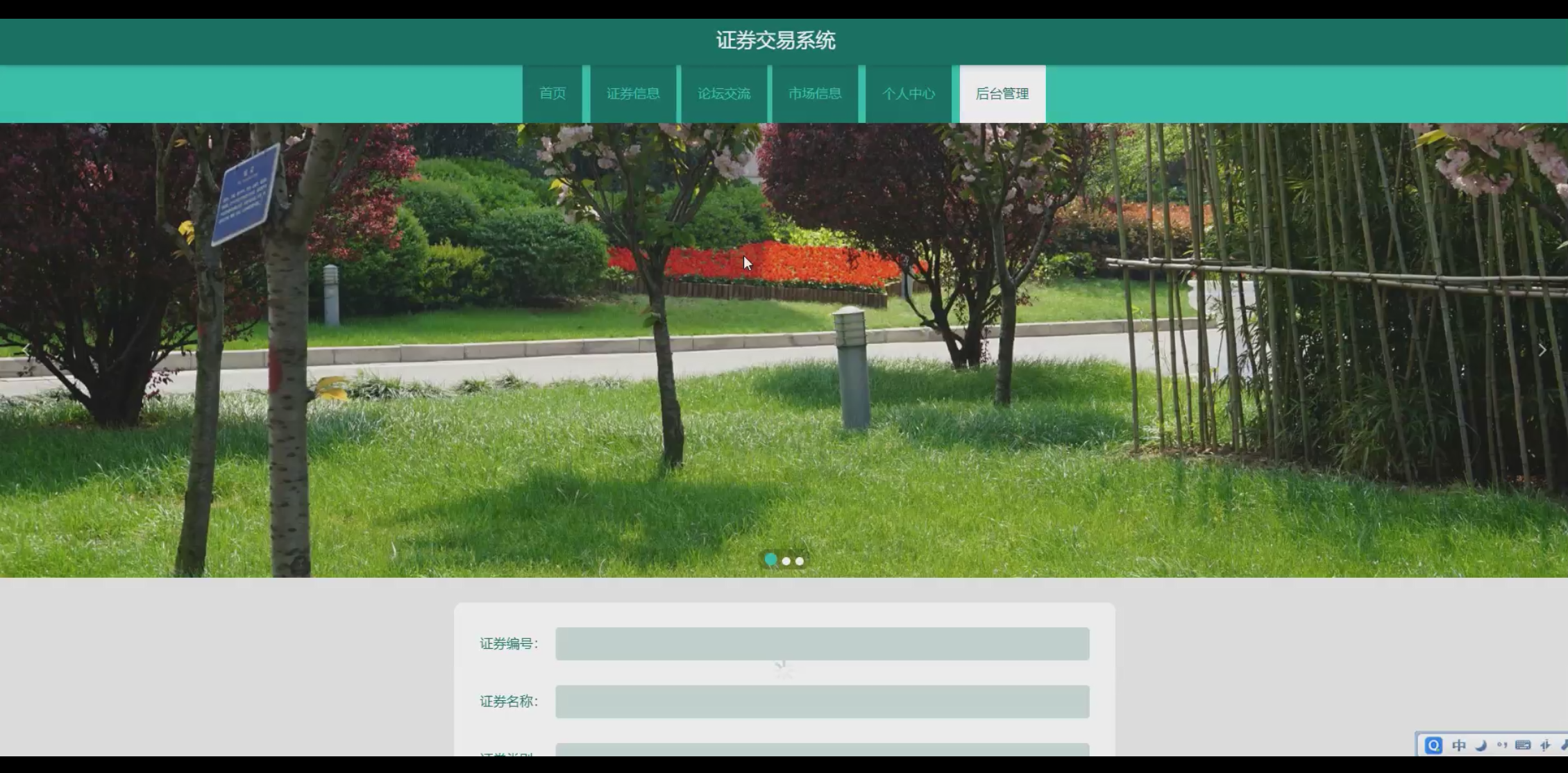Activate the third carousel dot indicator
Viewport: 1568px width, 773px height.
798,560
